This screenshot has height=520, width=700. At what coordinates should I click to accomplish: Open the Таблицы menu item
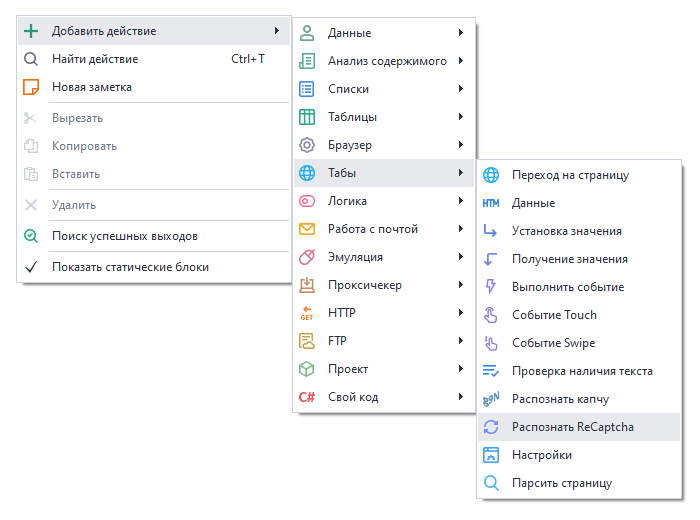352,117
